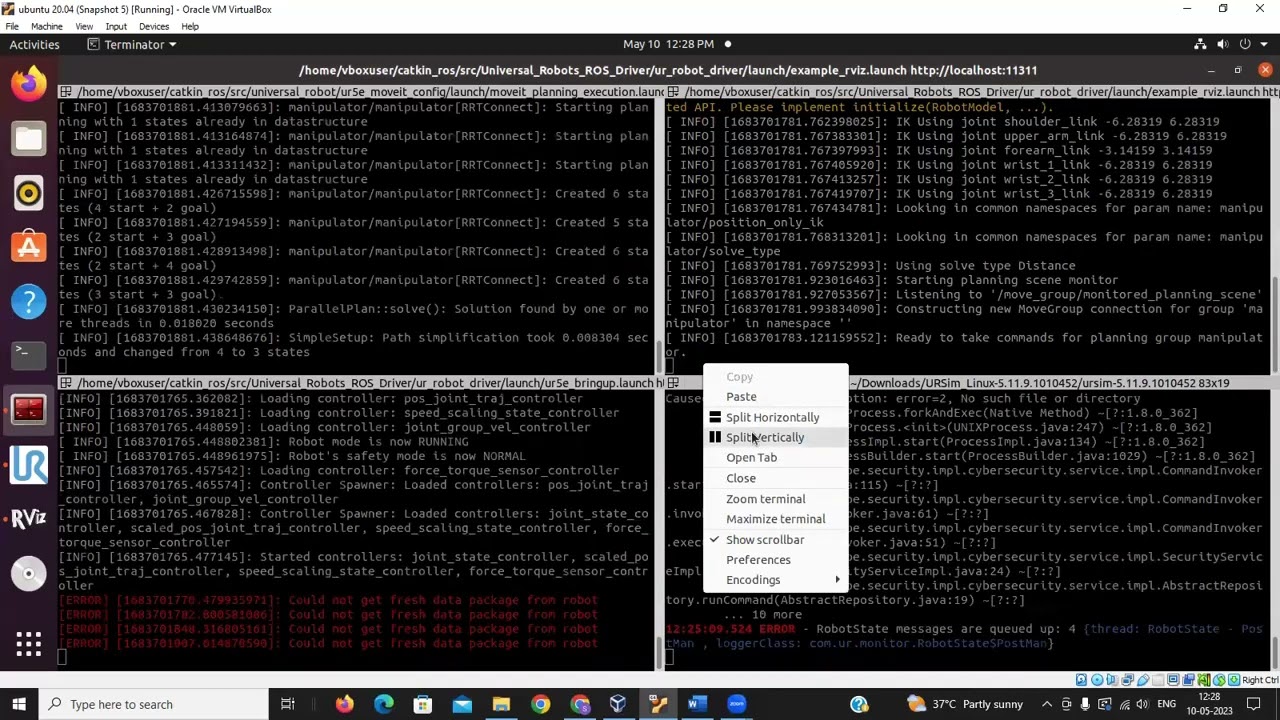Image resolution: width=1280 pixels, height=720 pixels.
Task: Open the Terminal icon in the Ubuntu dock
Action: [28, 355]
